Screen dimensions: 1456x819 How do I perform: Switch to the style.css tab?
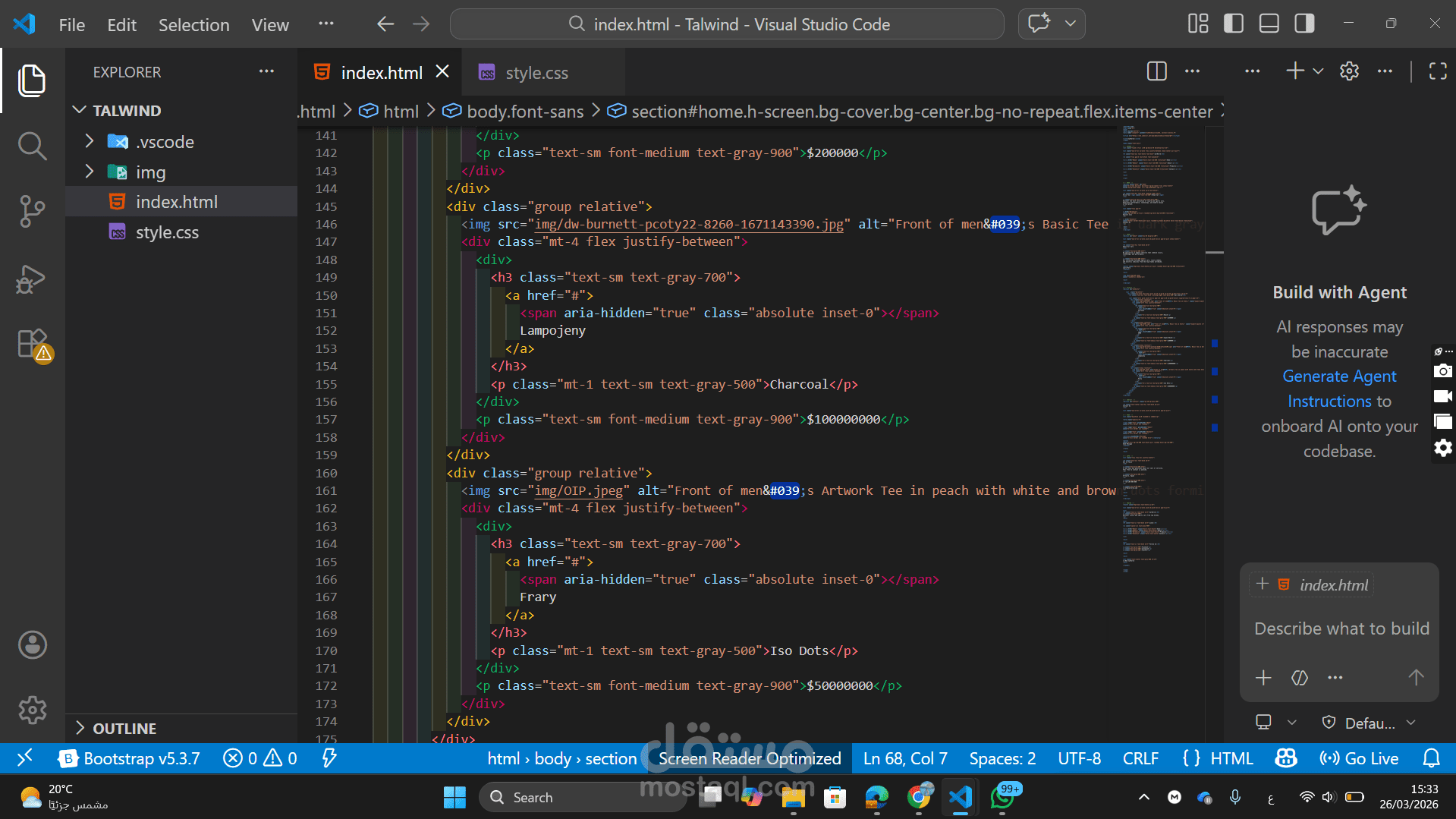(536, 73)
